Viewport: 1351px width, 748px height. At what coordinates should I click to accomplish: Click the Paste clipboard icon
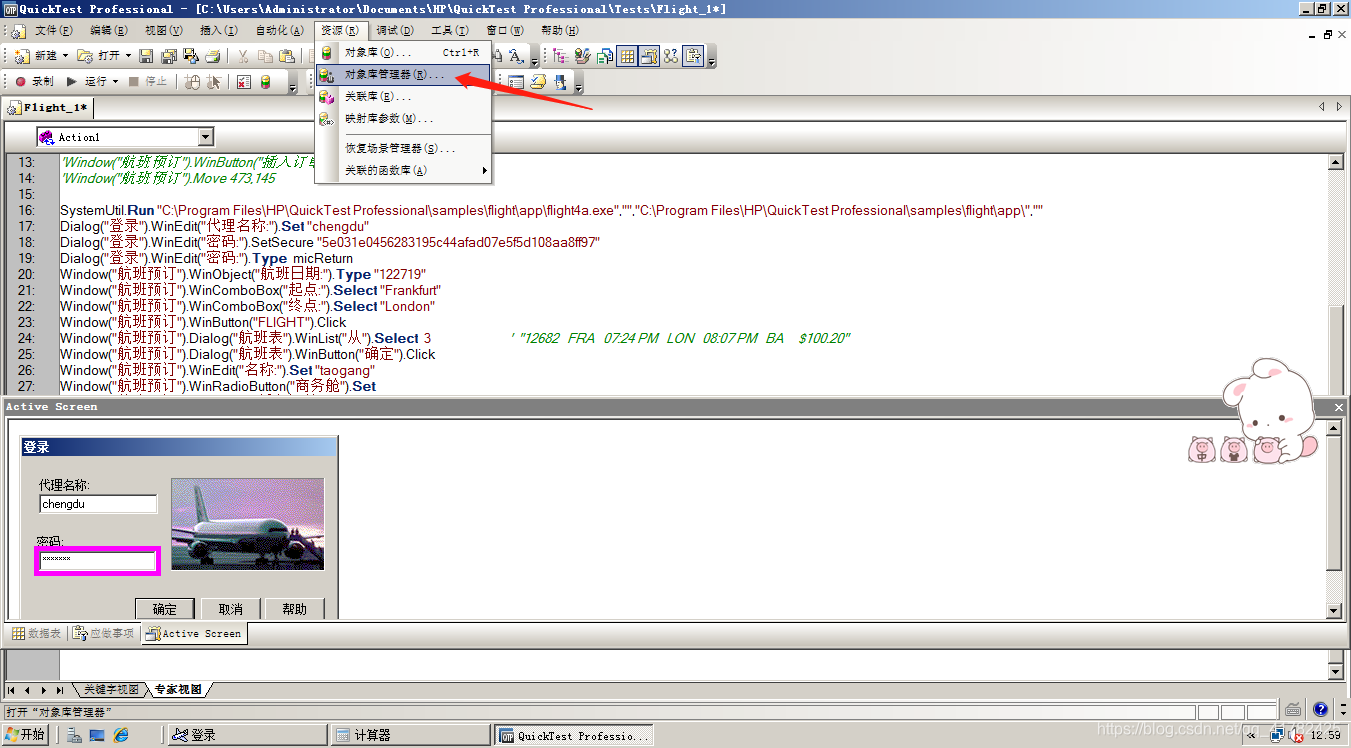(287, 56)
